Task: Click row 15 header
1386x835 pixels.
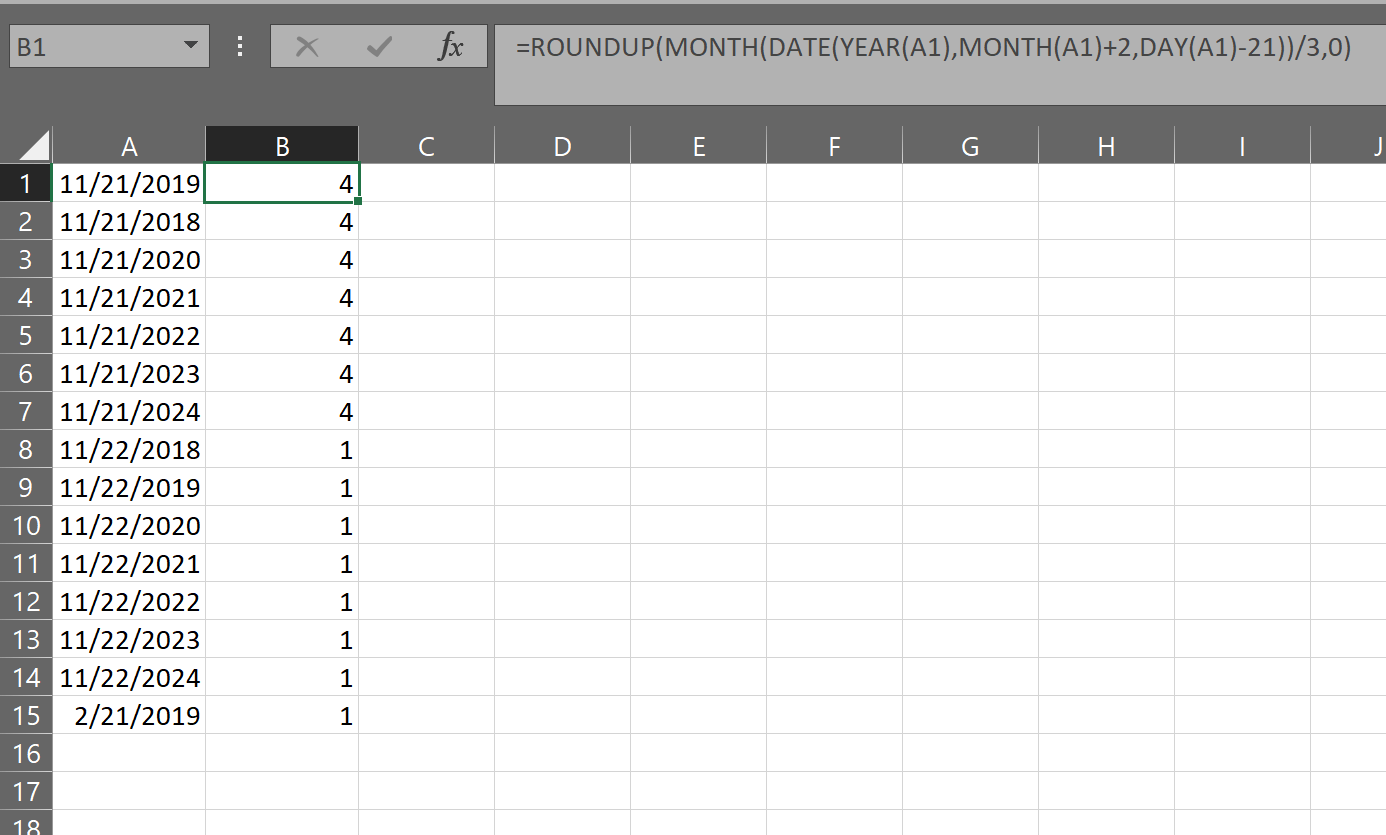Action: pyautogui.click(x=26, y=715)
